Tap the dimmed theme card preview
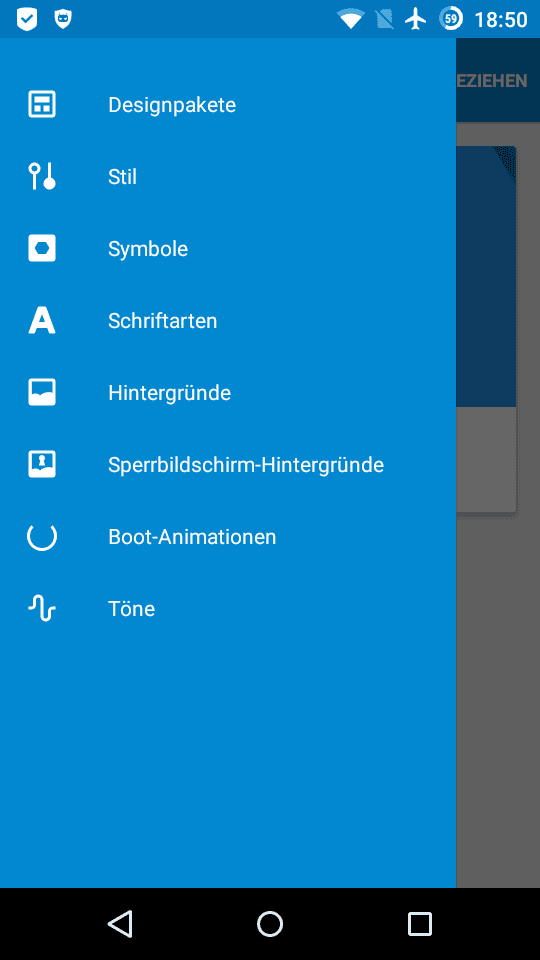 pyautogui.click(x=486, y=329)
